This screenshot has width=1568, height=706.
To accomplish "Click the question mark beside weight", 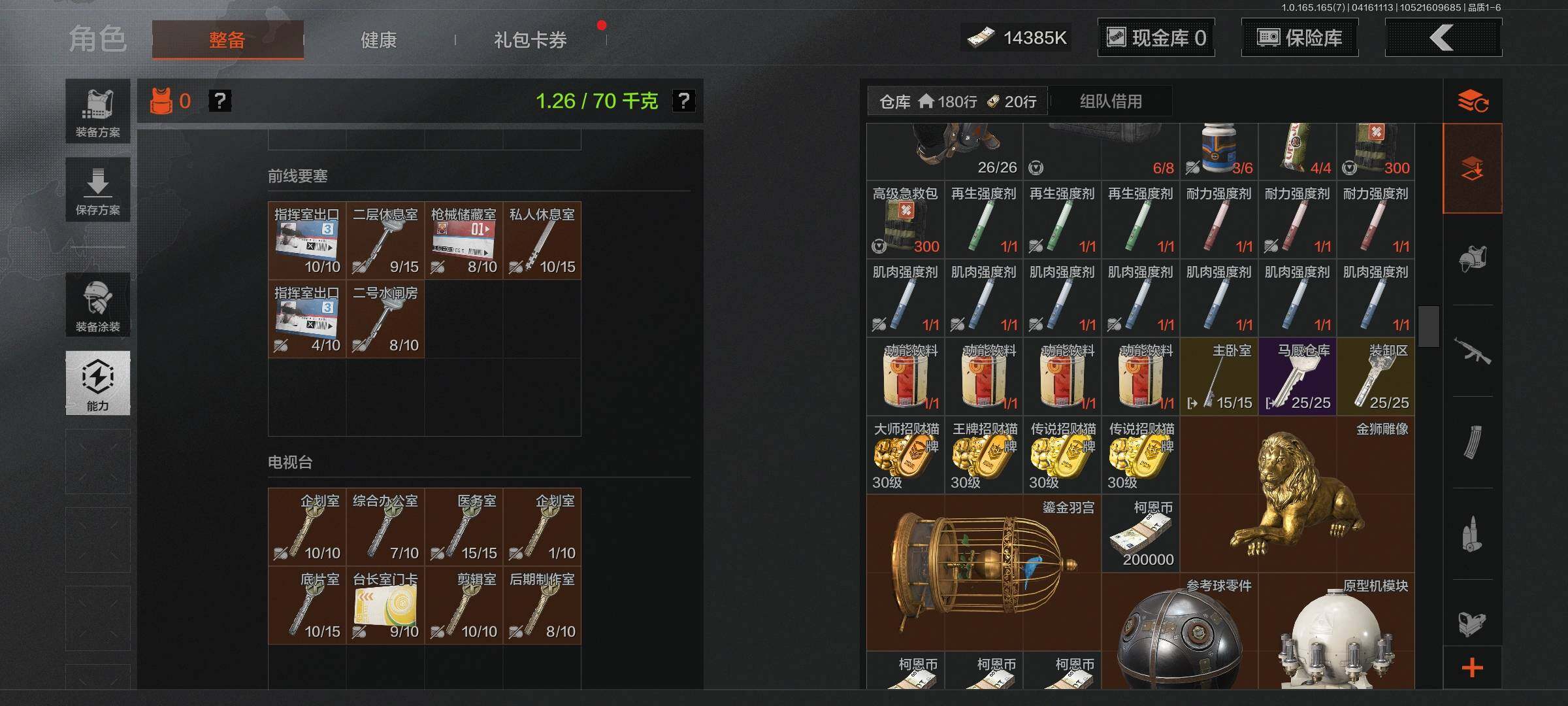I will click(x=683, y=101).
